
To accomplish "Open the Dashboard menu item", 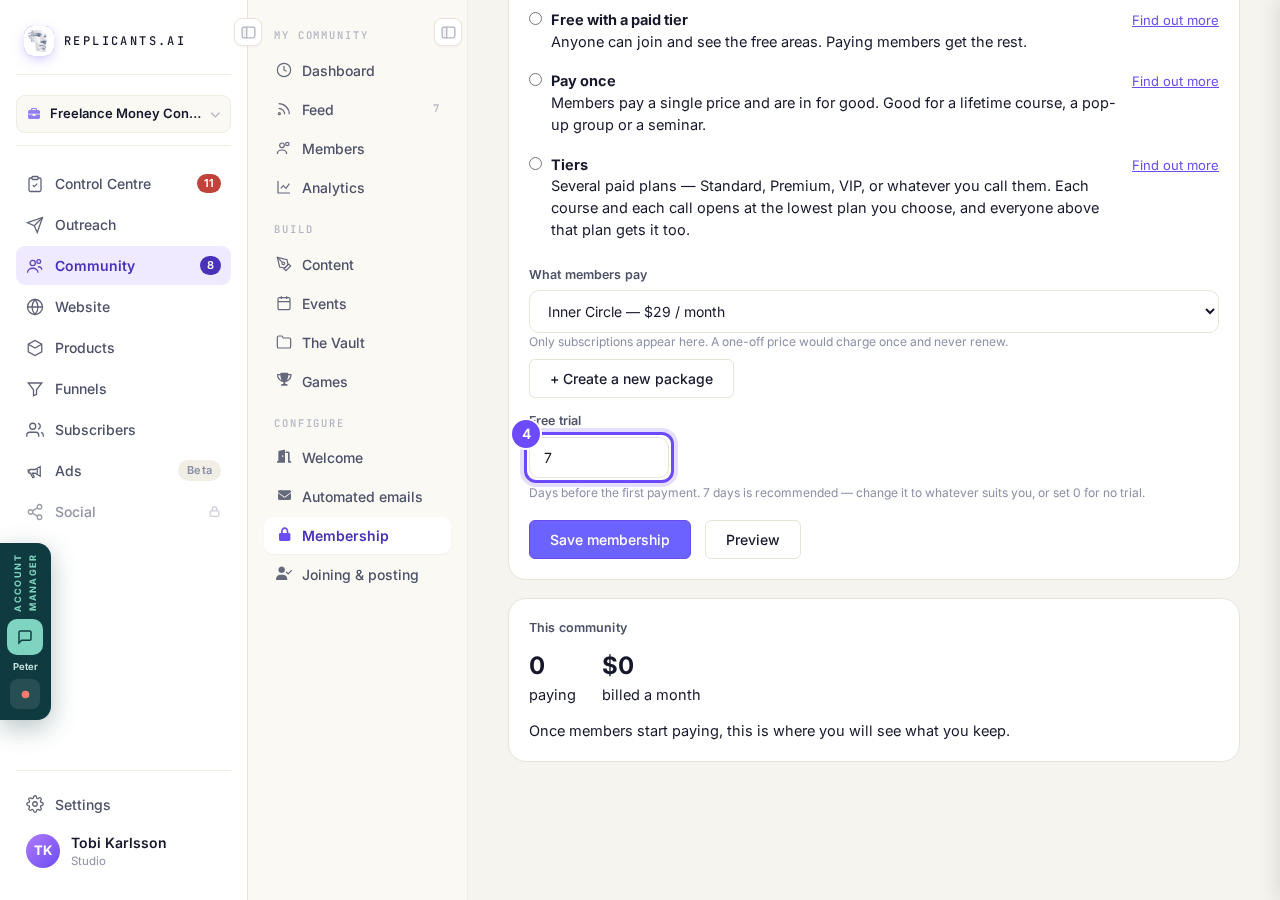I will (x=357, y=71).
